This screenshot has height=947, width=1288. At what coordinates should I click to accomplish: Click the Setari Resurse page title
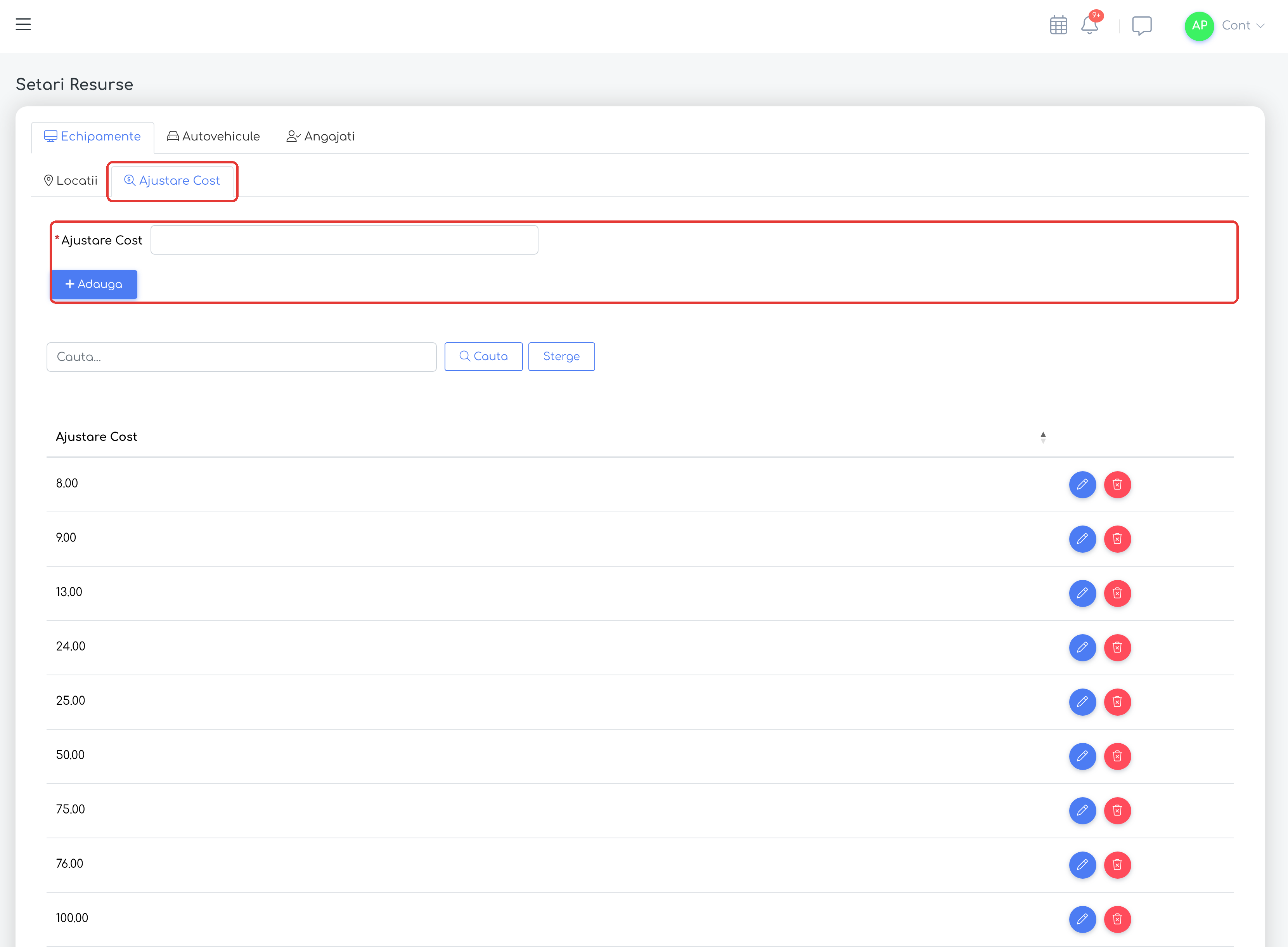[74, 84]
